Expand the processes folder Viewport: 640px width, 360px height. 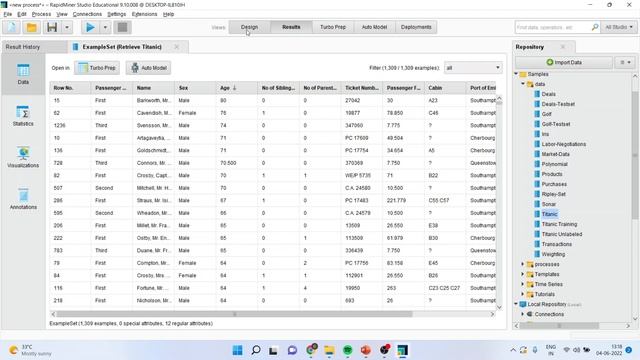click(523, 264)
